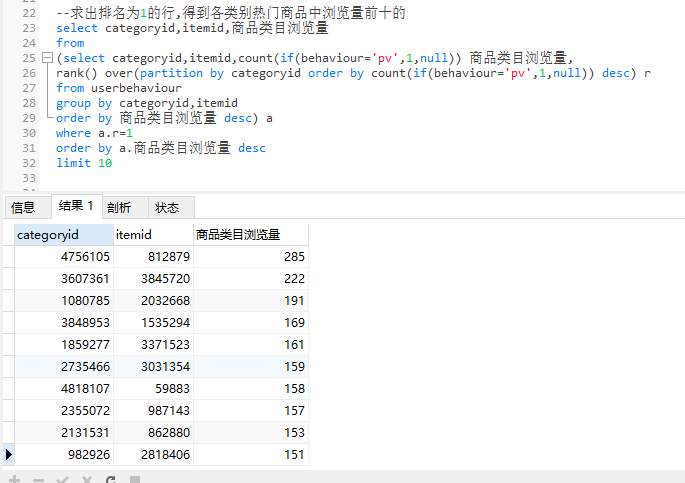Screen dimensions: 685x483
Task: Add a new record with plus icon
Action: pos(14,480)
